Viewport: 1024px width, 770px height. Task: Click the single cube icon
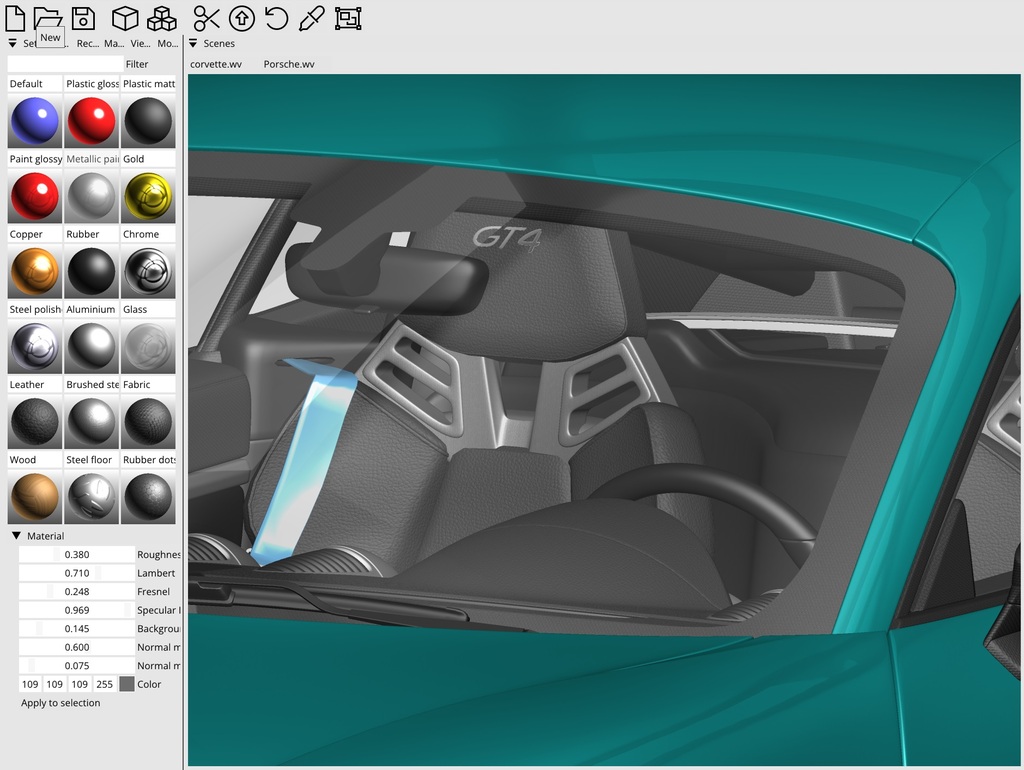125,18
